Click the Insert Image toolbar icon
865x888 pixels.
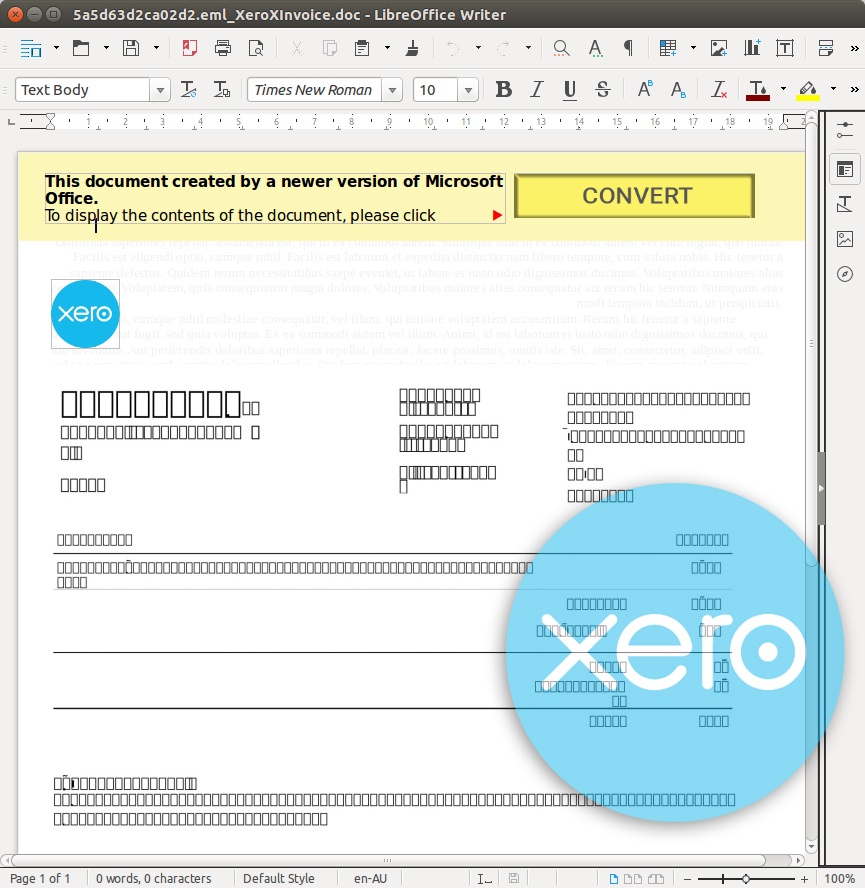[718, 47]
